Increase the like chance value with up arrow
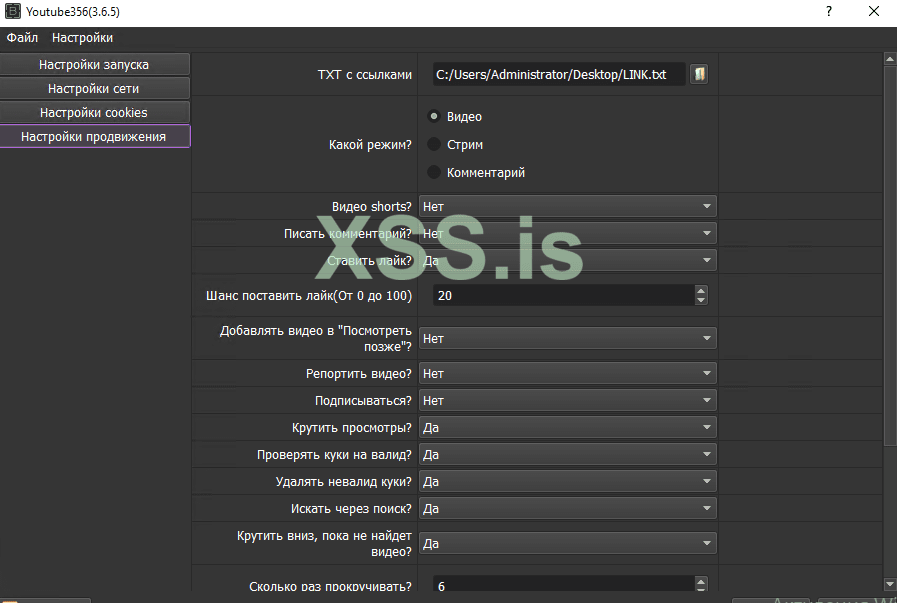897x603 pixels. pyautogui.click(x=701, y=291)
